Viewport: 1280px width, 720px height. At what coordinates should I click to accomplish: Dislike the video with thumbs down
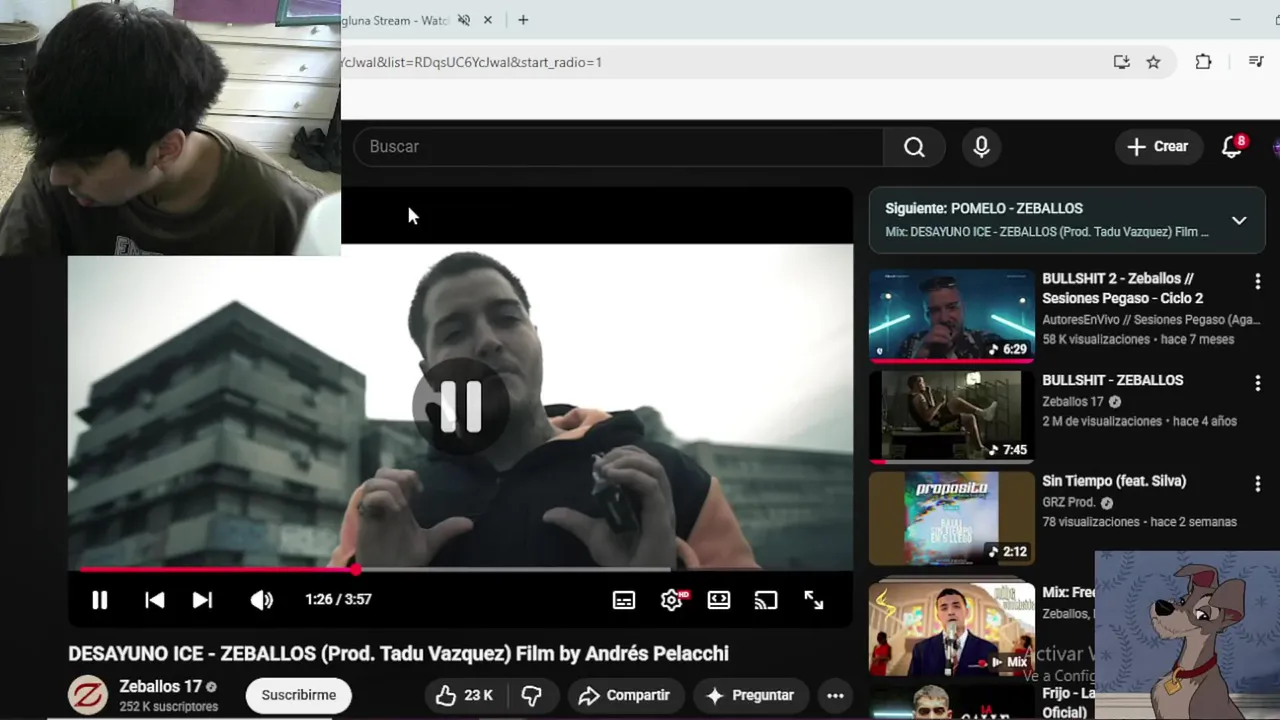tap(532, 695)
